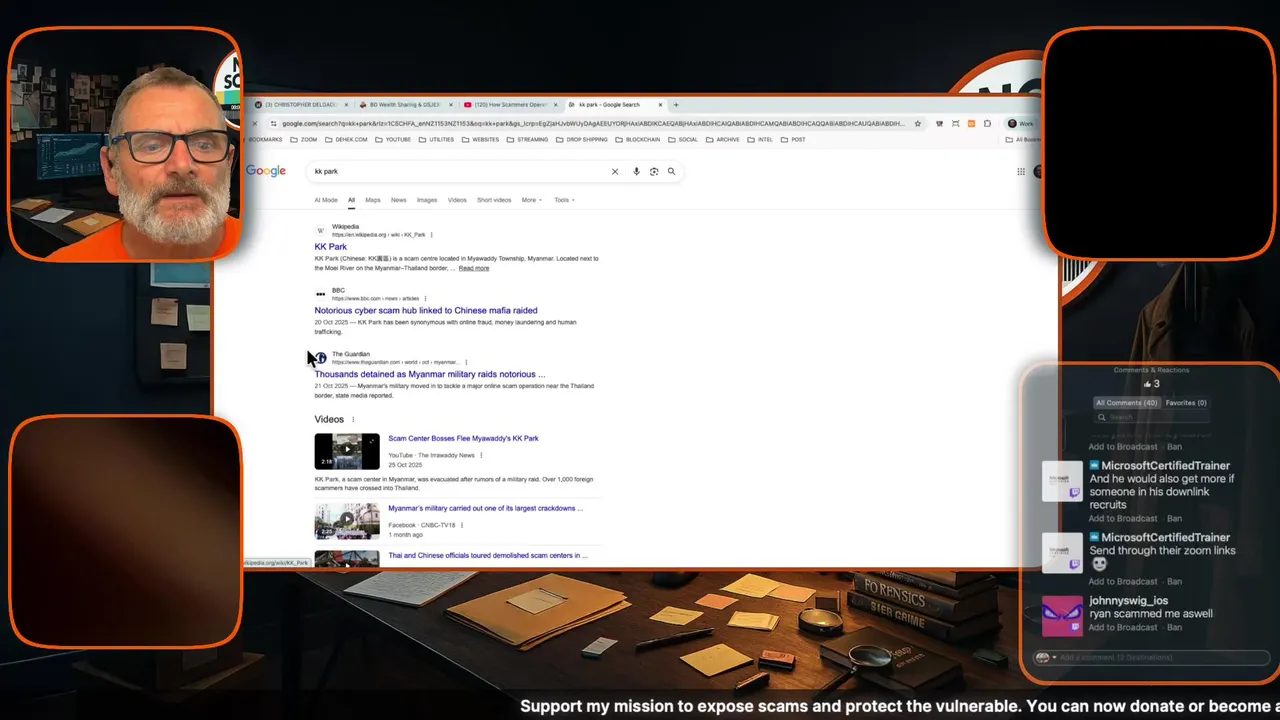Open BLOCKCHAIN bookmarks folder
The height and width of the screenshot is (720, 1280).
[638, 140]
